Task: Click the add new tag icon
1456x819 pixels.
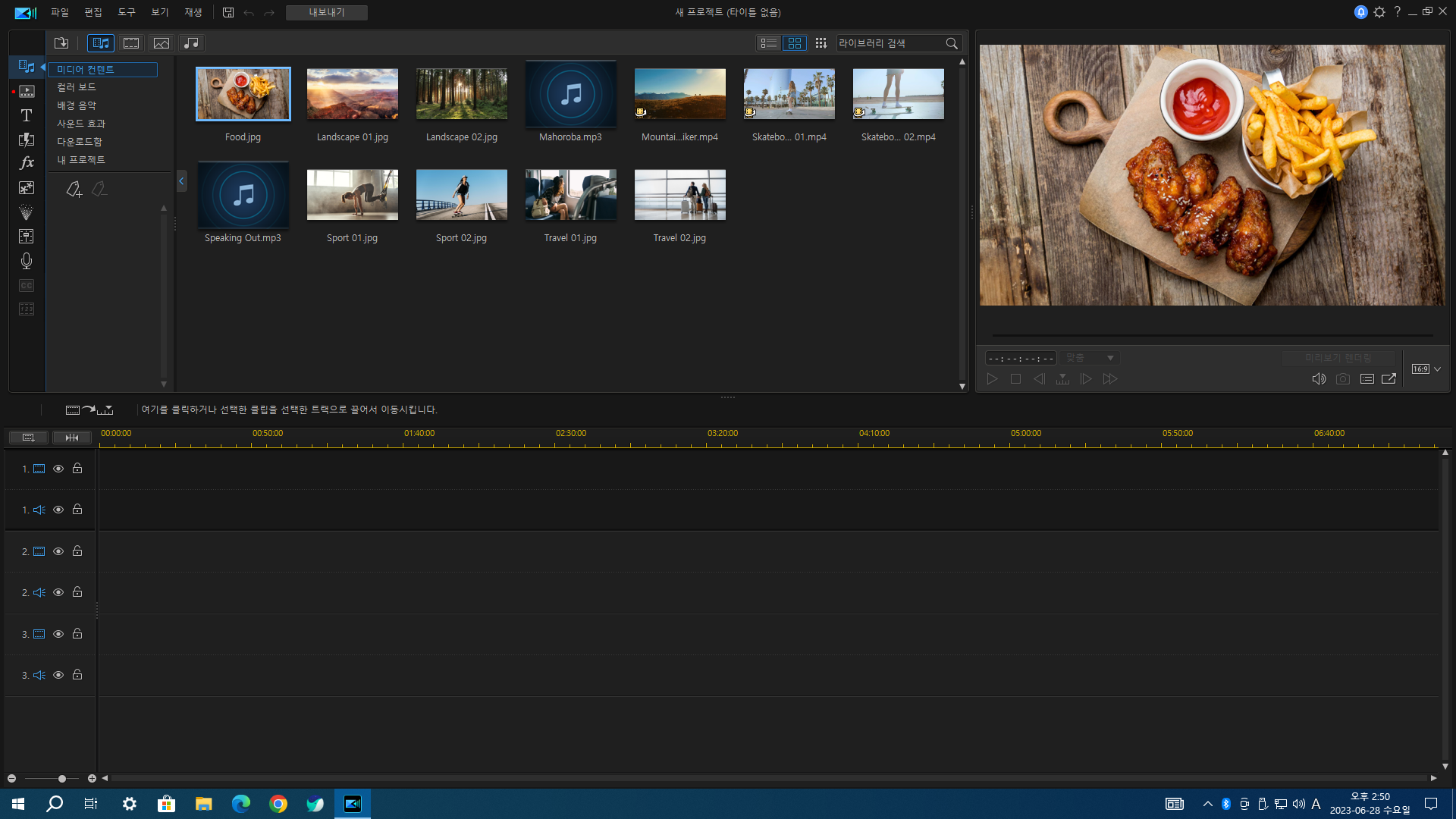Action: 74,189
